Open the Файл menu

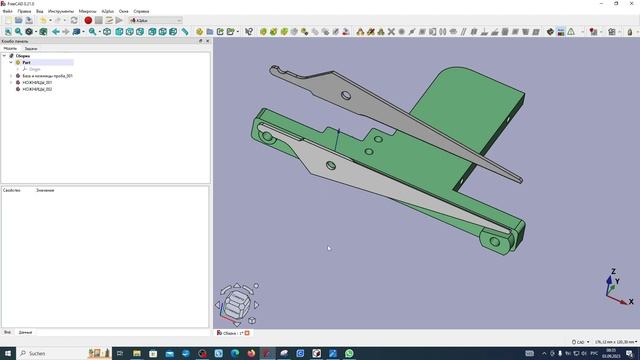tap(7, 11)
